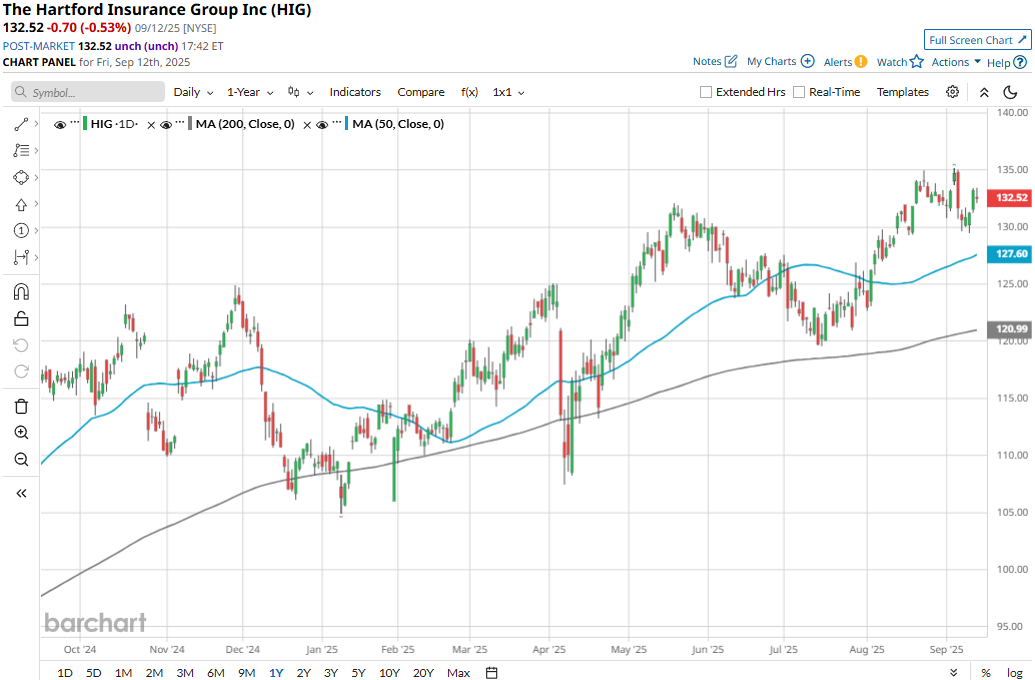
Task: Open the 1-Year period dropdown
Action: tap(250, 92)
